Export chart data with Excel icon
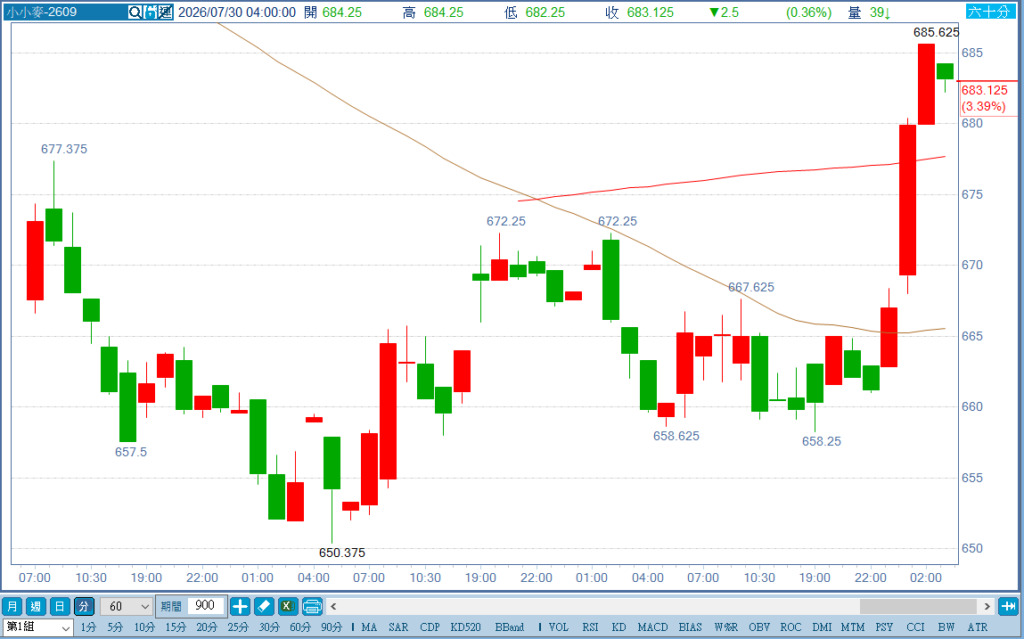This screenshot has width=1024, height=639. point(288,606)
